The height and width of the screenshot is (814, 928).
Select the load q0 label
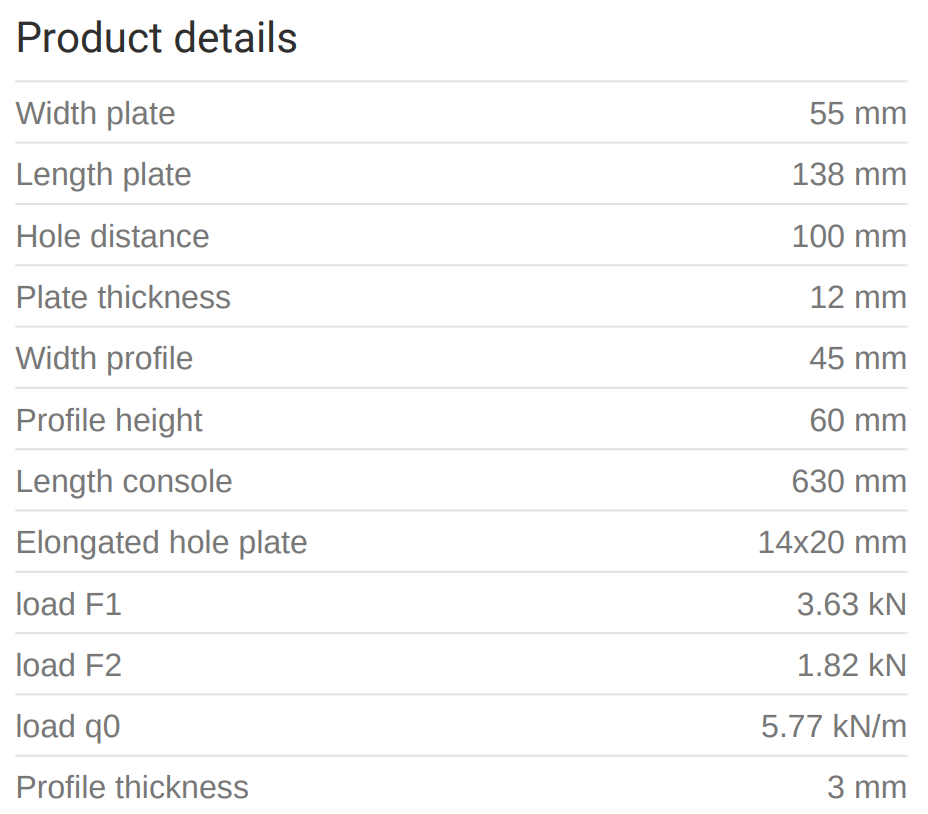pyautogui.click(x=68, y=727)
